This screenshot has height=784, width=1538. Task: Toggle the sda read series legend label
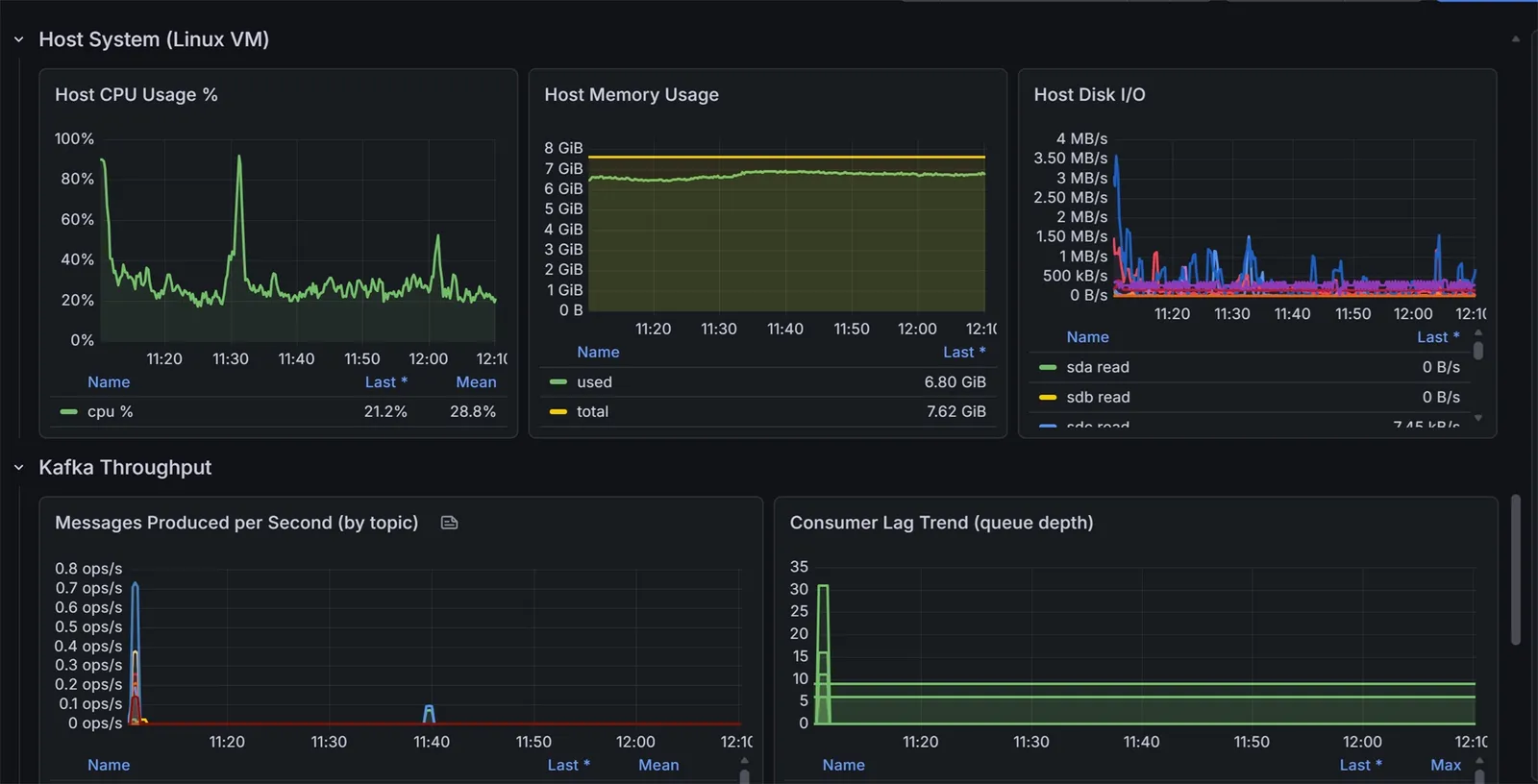pos(1098,367)
